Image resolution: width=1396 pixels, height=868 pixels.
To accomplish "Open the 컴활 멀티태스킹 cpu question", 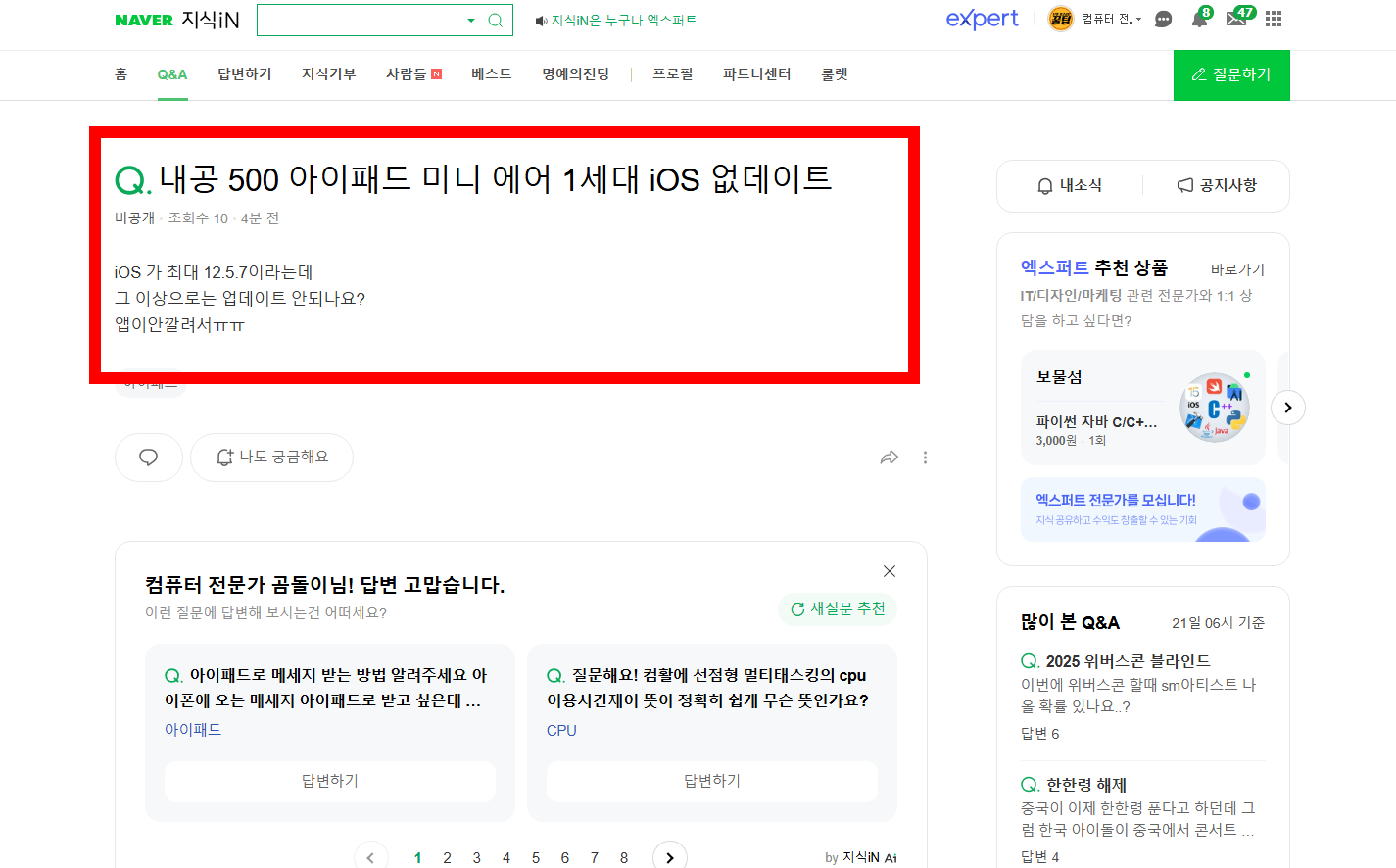I will 707,688.
